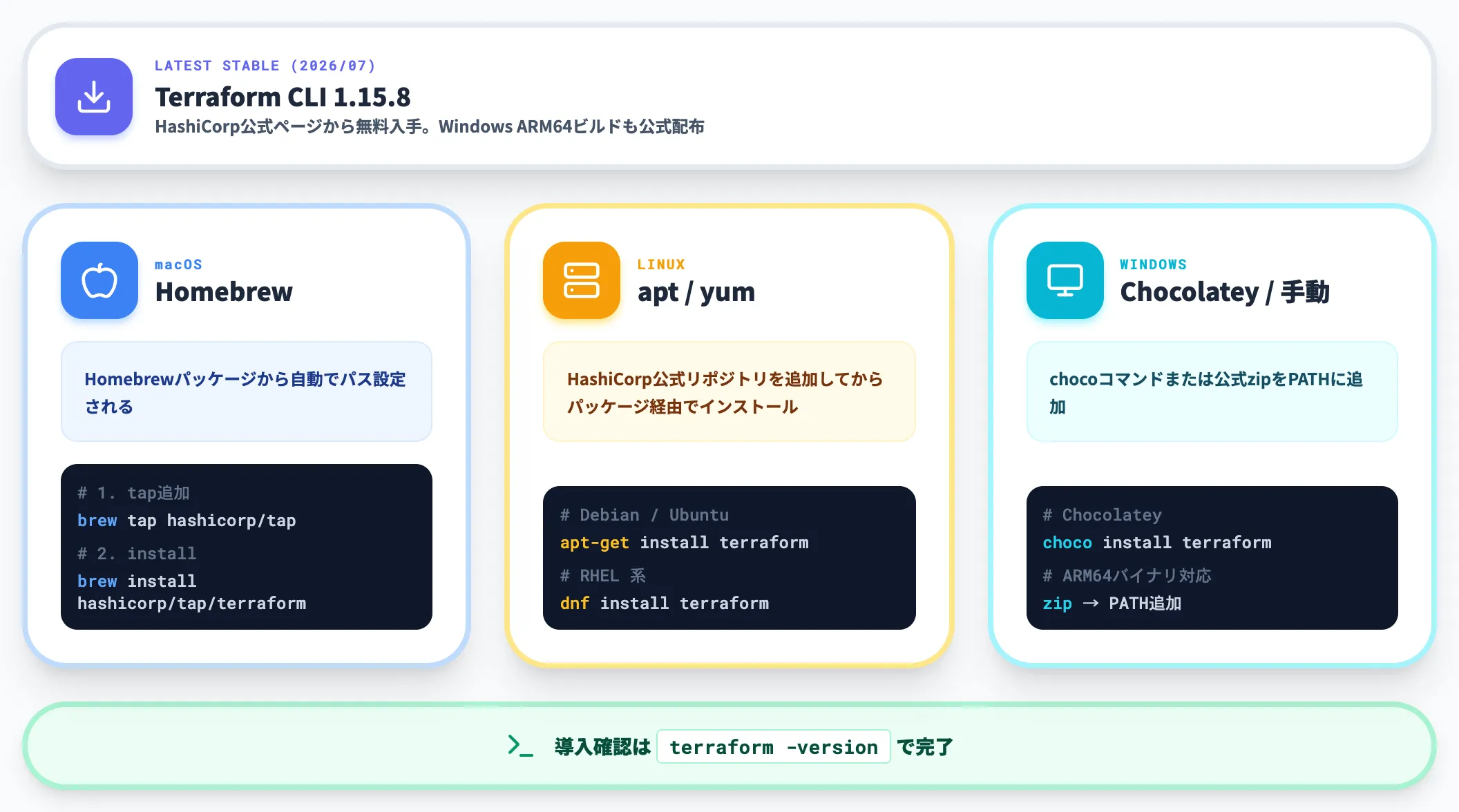Click the brew install command line
This screenshot has height=812, width=1459.
(137, 581)
